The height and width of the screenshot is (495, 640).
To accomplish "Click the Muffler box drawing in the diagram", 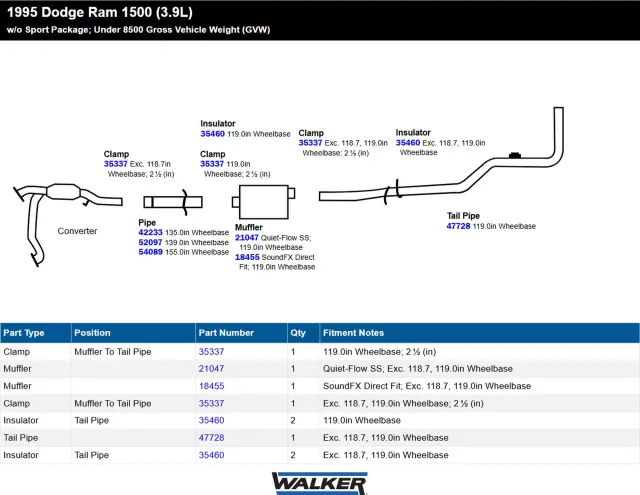I will pyautogui.click(x=264, y=202).
